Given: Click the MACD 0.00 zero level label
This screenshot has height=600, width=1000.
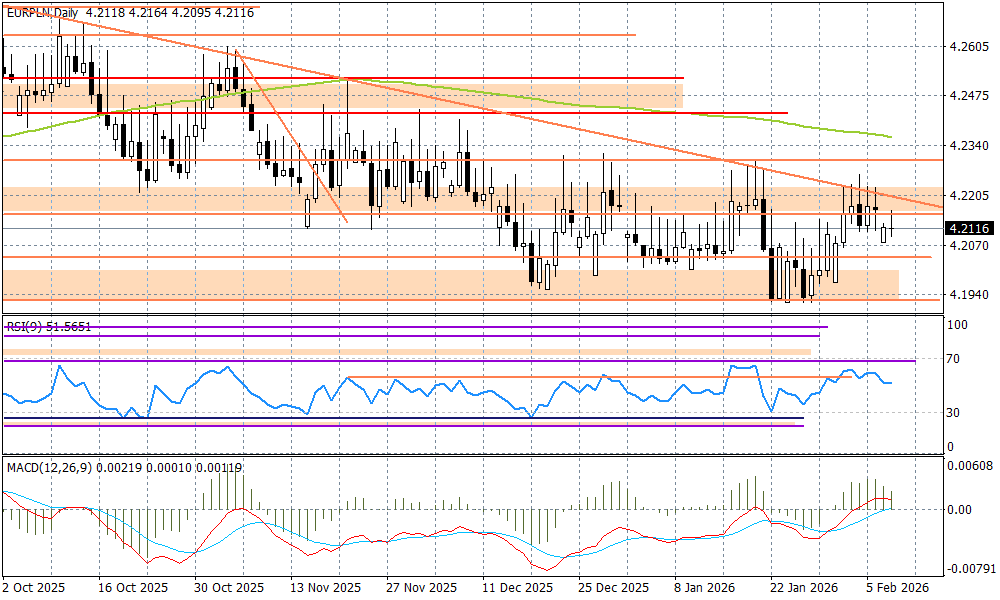Looking at the screenshot, I should pos(960,510).
